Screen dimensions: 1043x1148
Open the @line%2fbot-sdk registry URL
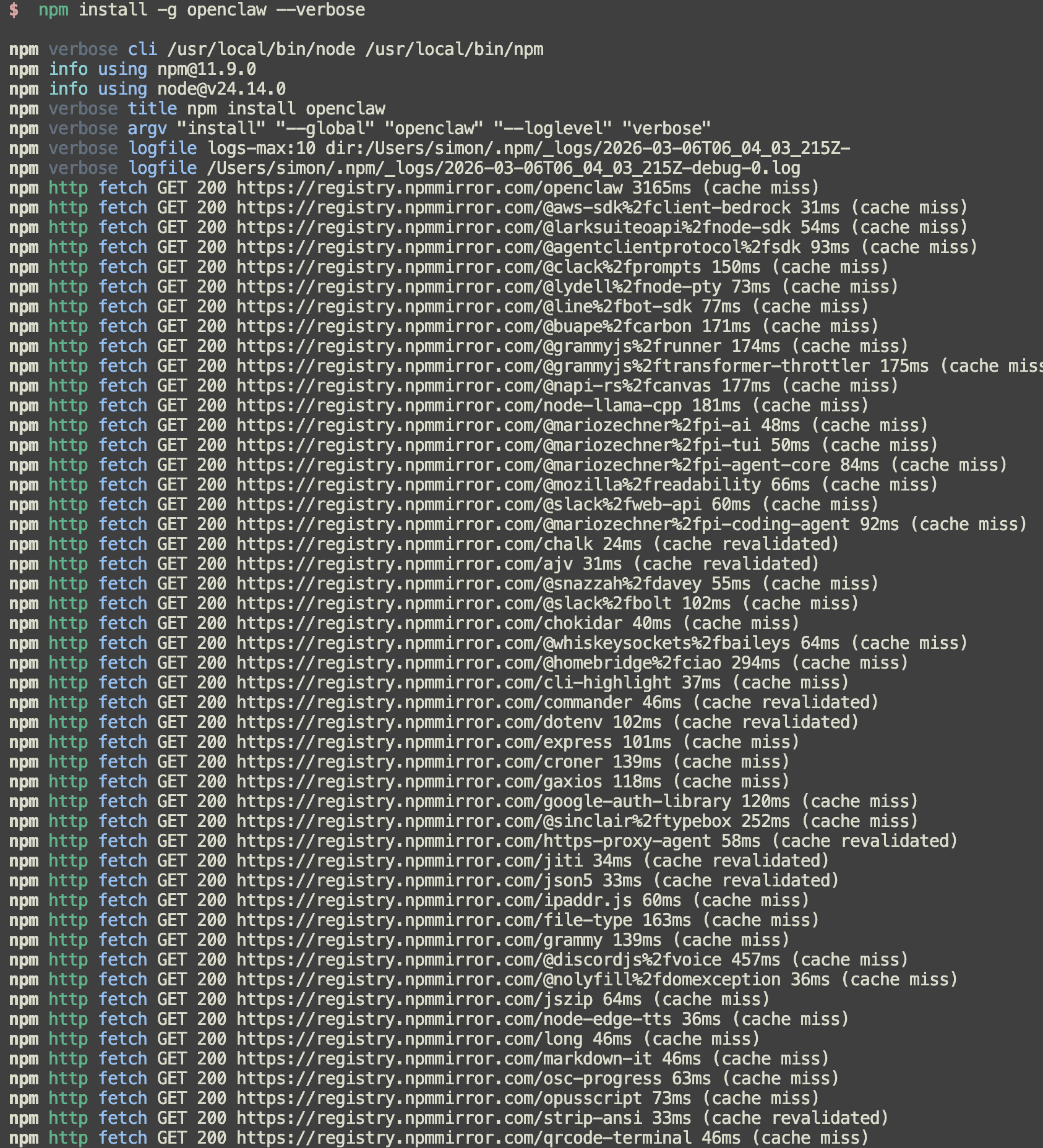coord(464,307)
